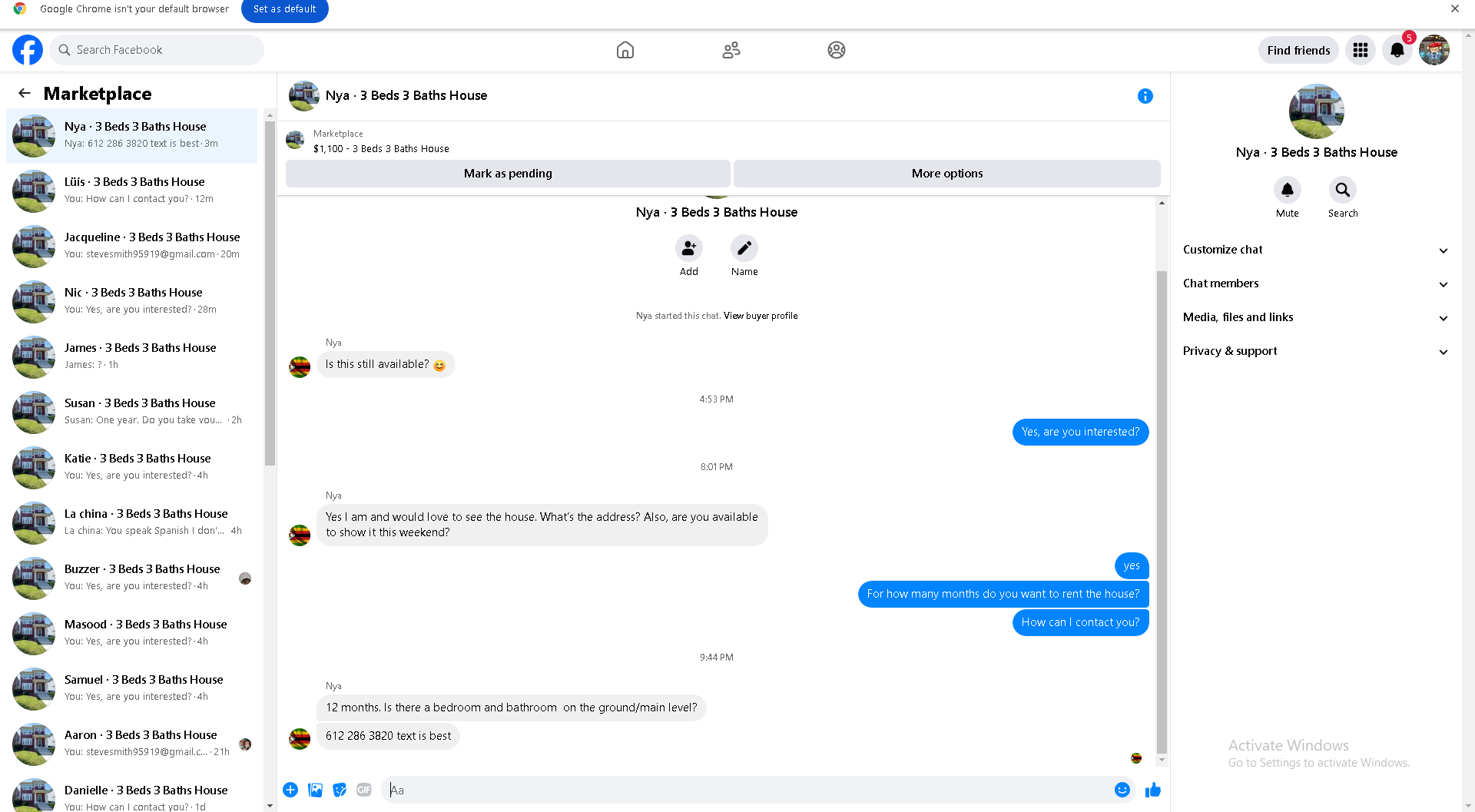Attach a file with the photo icon
This screenshot has width=1475, height=812.
pyautogui.click(x=315, y=790)
